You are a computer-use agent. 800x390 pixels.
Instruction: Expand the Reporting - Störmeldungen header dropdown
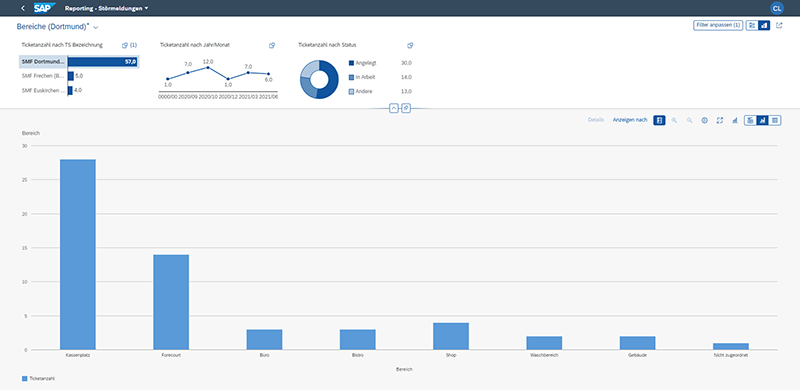tap(146, 9)
